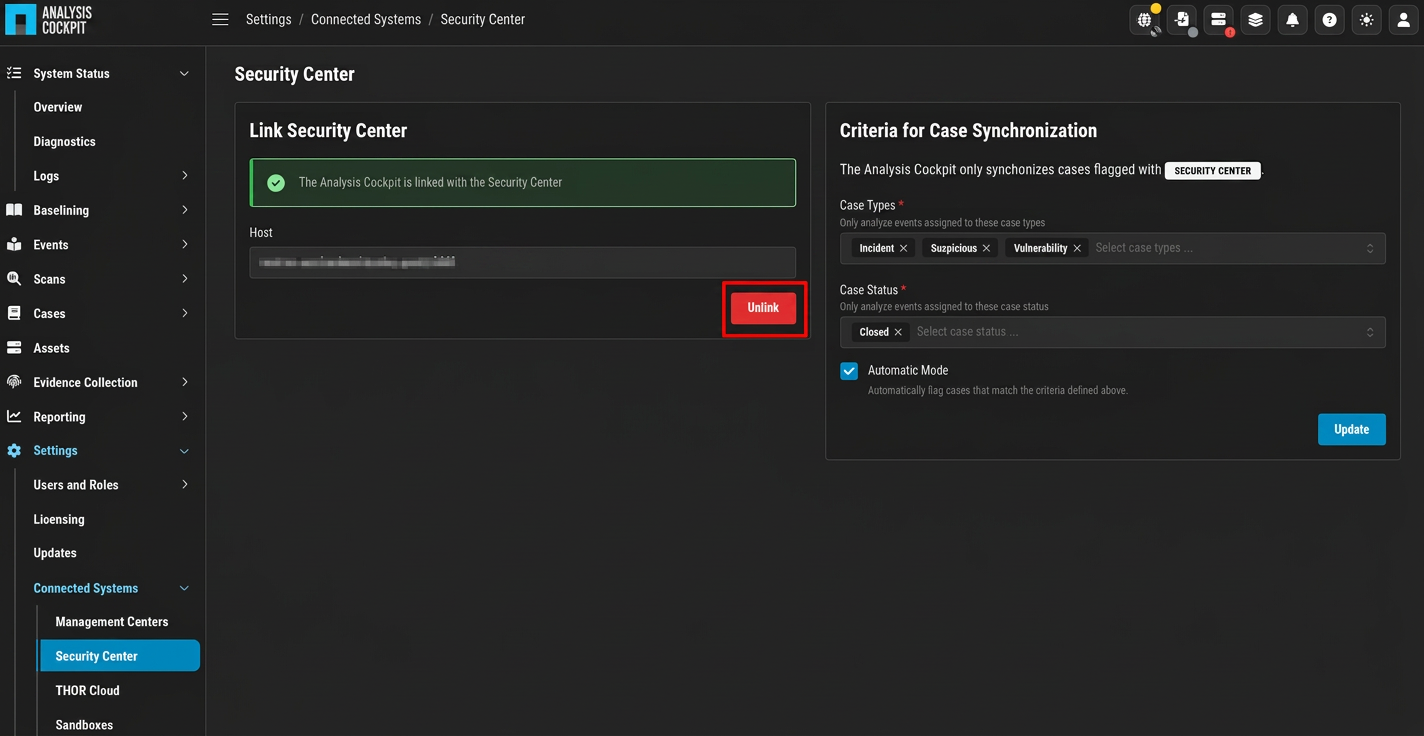Click the Scans magnifier icon
This screenshot has width=1424, height=736.
pyautogui.click(x=14, y=279)
